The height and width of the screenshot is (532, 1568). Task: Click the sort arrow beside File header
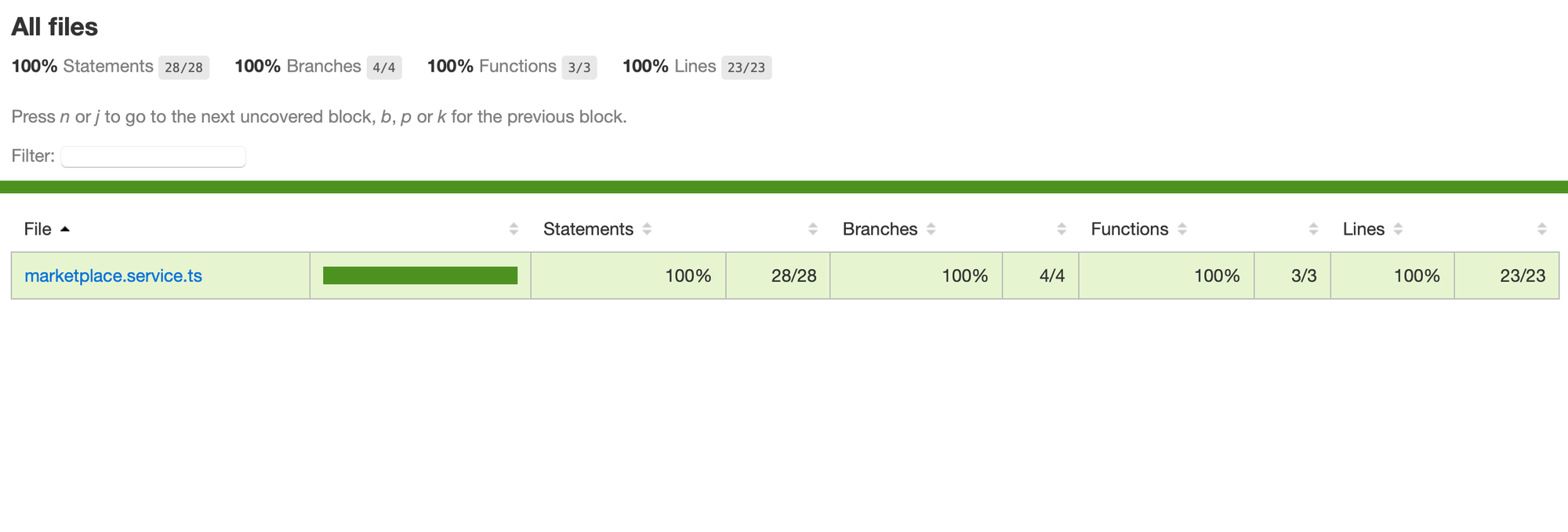tap(65, 229)
